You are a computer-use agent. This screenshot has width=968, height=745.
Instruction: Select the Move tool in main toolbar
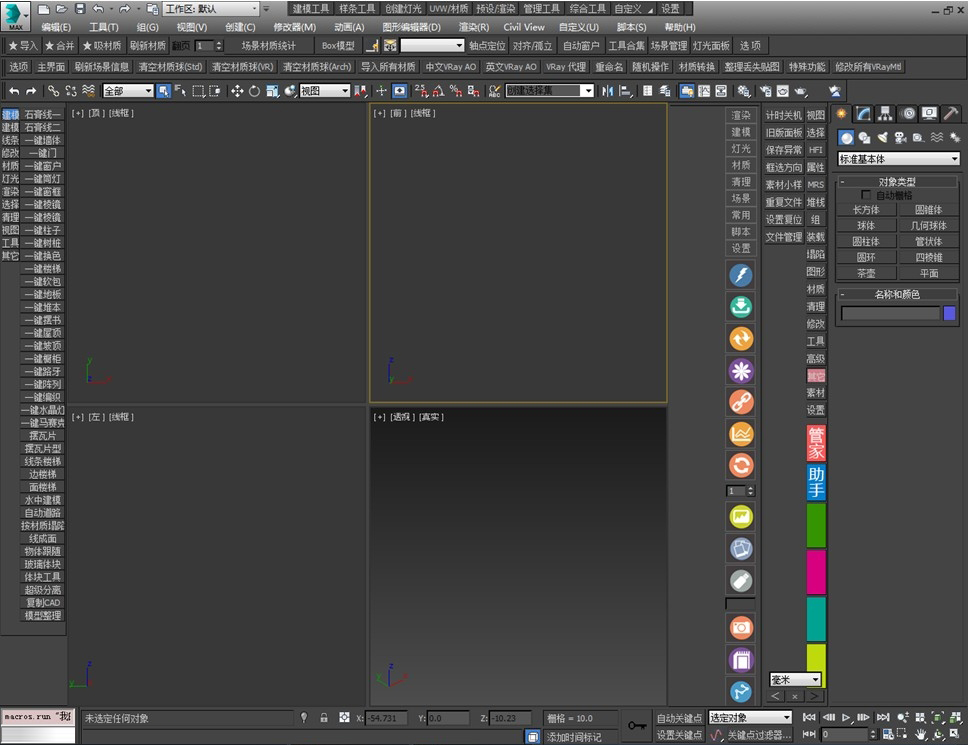pos(237,91)
